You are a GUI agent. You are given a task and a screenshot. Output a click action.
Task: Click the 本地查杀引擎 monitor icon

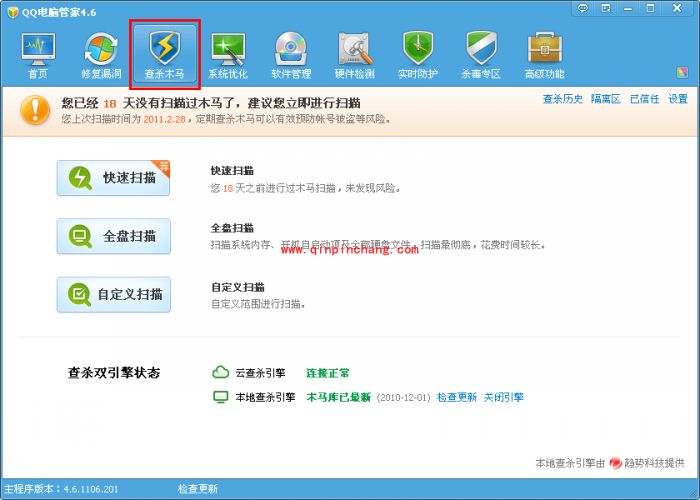[221, 397]
